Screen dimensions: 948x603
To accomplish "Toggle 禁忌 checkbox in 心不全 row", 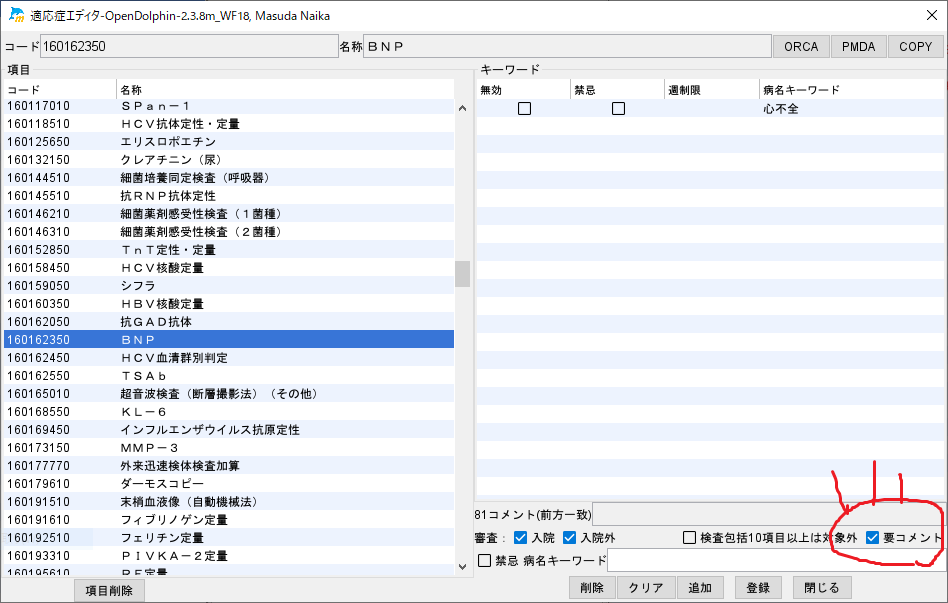I will [618, 109].
